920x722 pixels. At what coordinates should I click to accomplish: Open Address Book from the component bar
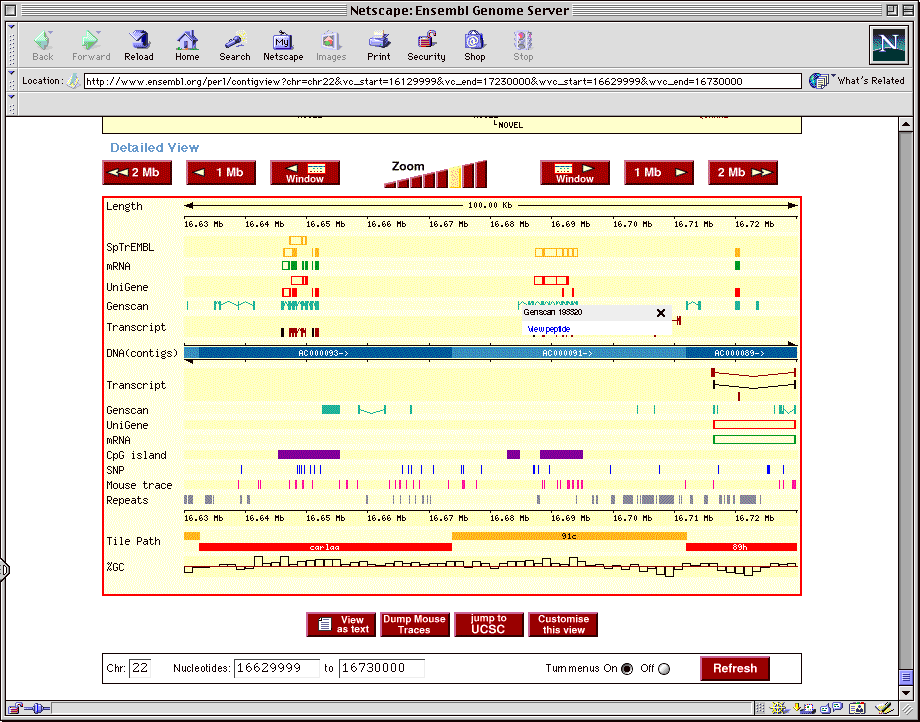tap(857, 709)
